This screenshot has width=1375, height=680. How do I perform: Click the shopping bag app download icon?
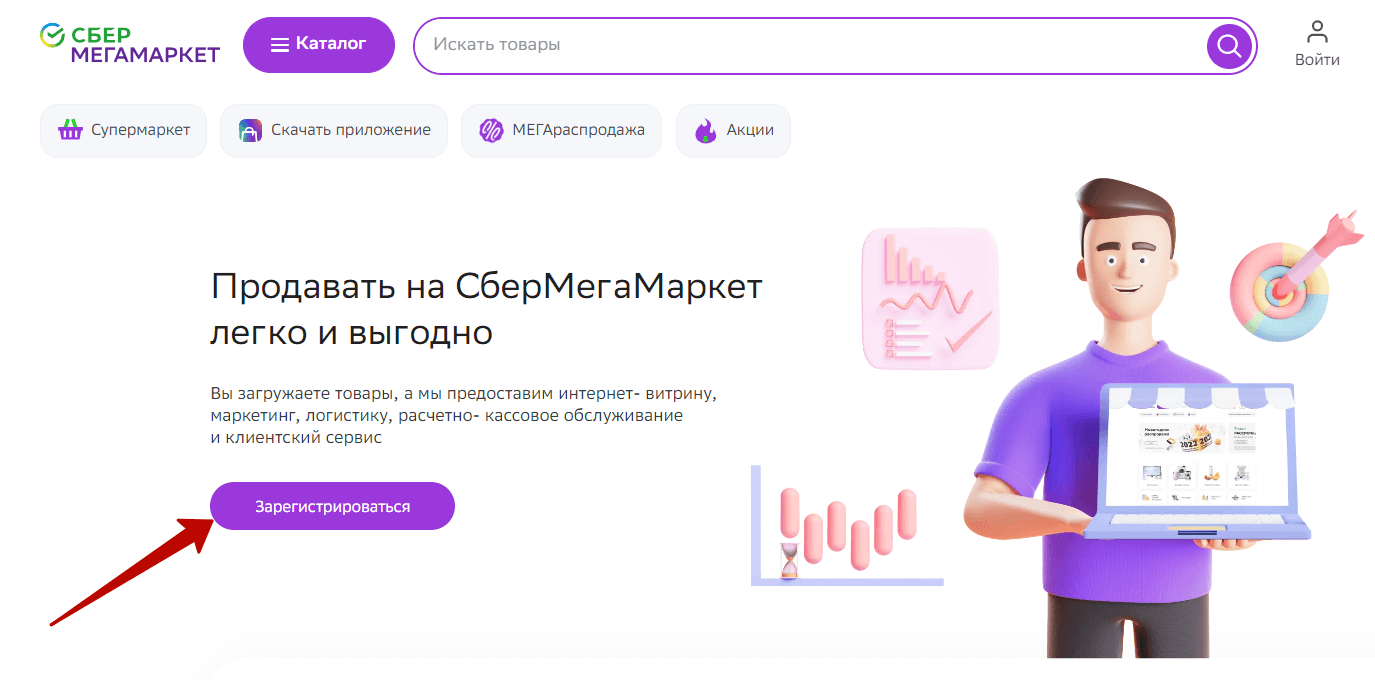[x=250, y=131]
